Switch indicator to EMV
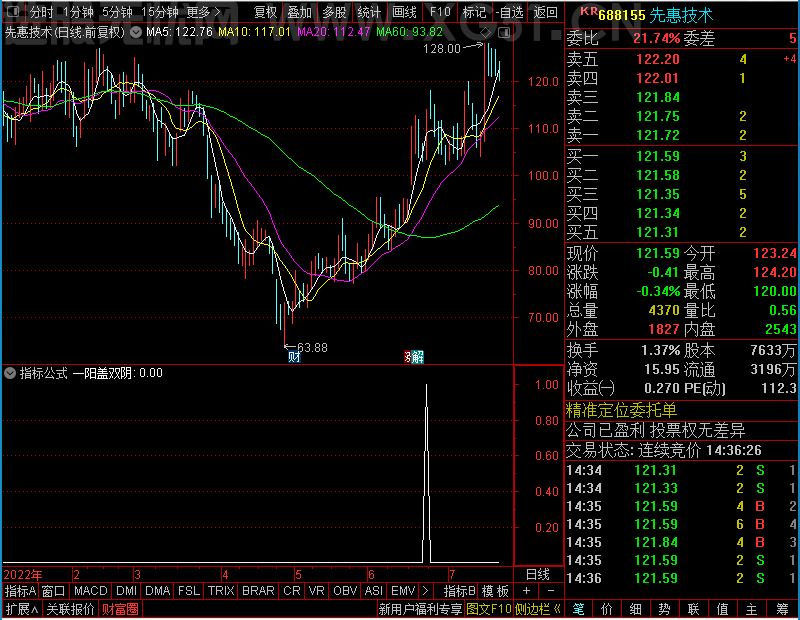 [x=403, y=591]
